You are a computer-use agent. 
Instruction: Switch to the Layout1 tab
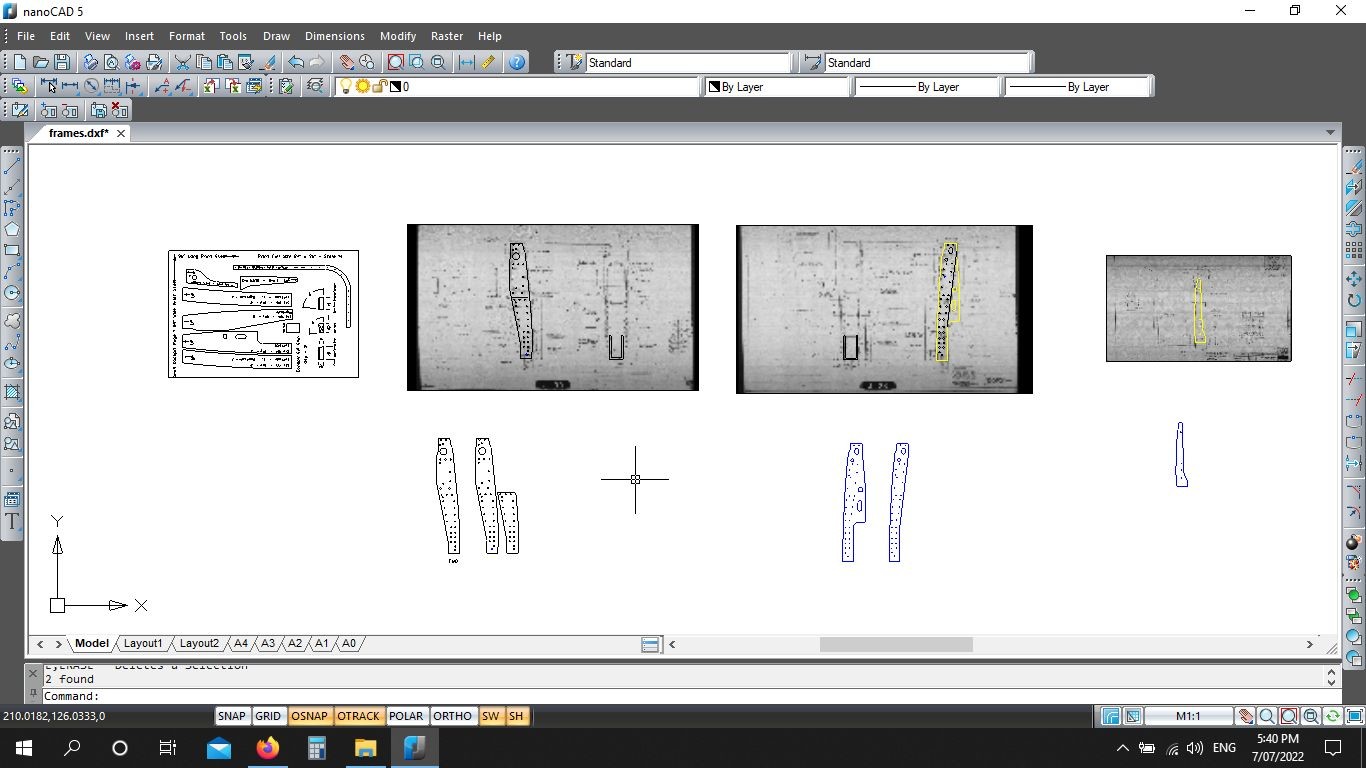[x=143, y=644]
